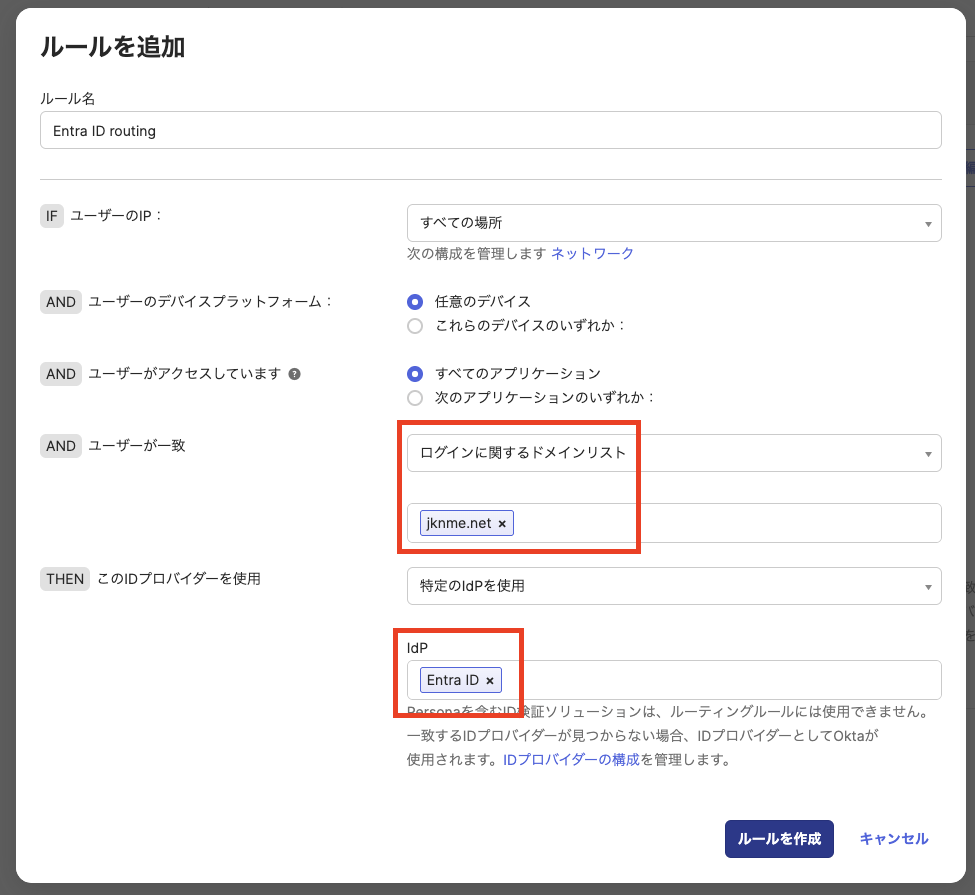Choose 次のアプリケーションのいずれか radio option
The width and height of the screenshot is (975, 895).
coord(415,398)
